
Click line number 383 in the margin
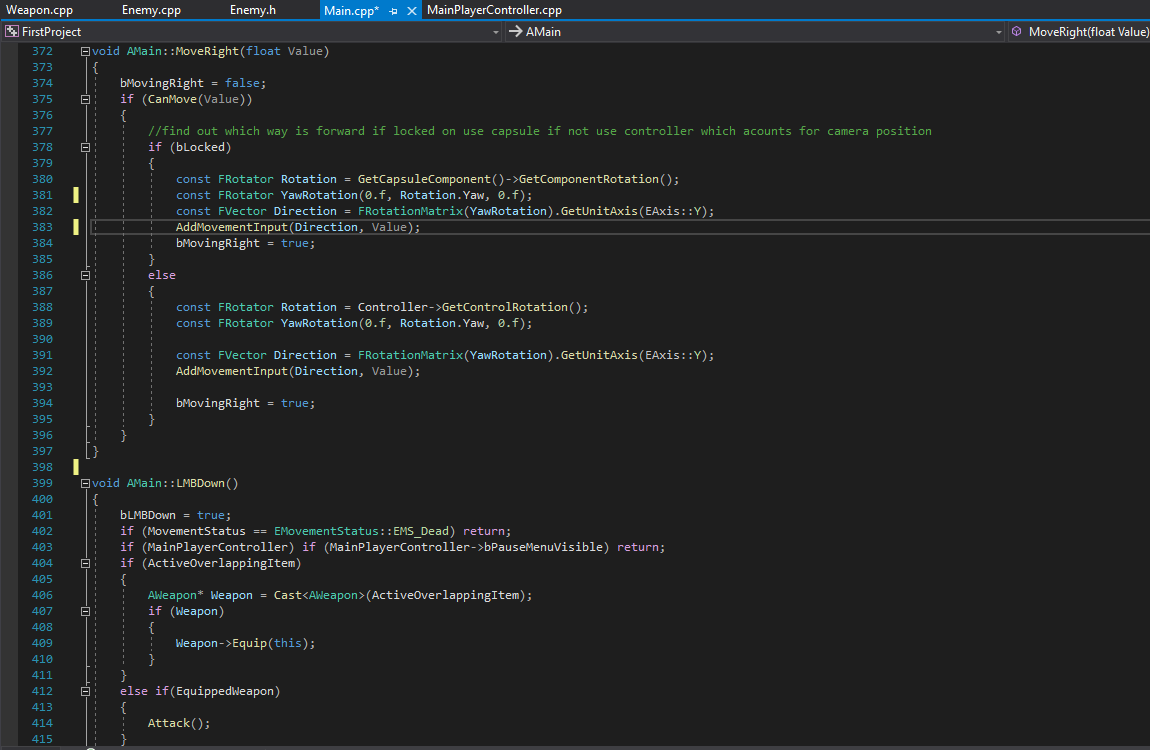43,227
